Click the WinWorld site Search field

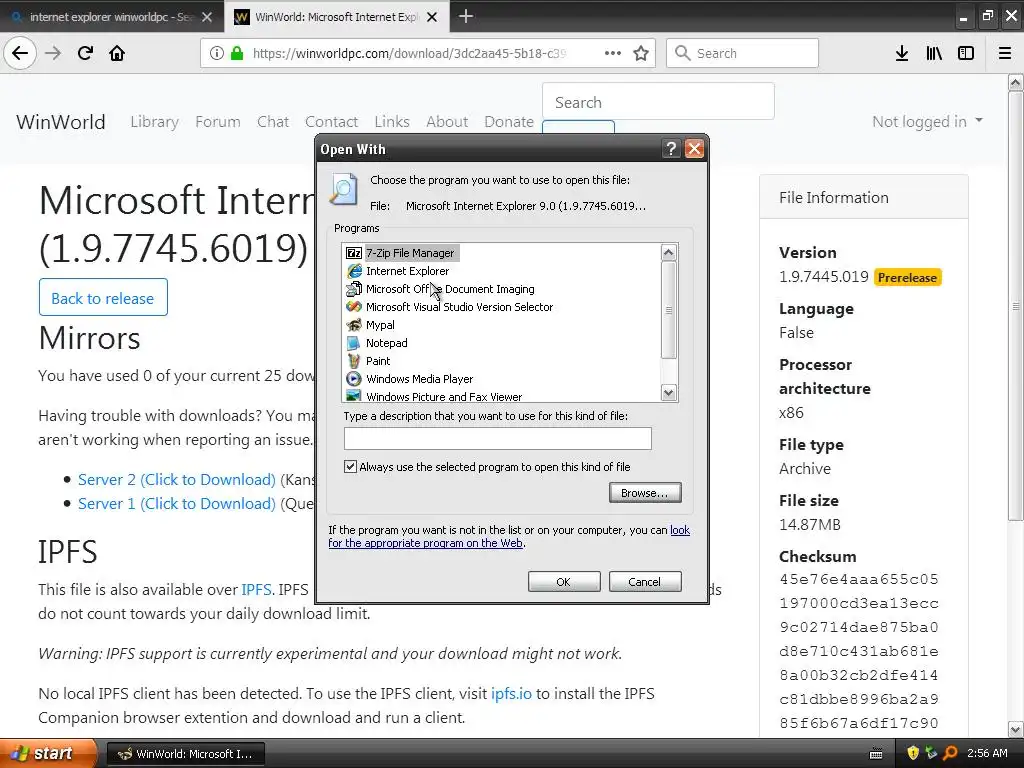(658, 102)
